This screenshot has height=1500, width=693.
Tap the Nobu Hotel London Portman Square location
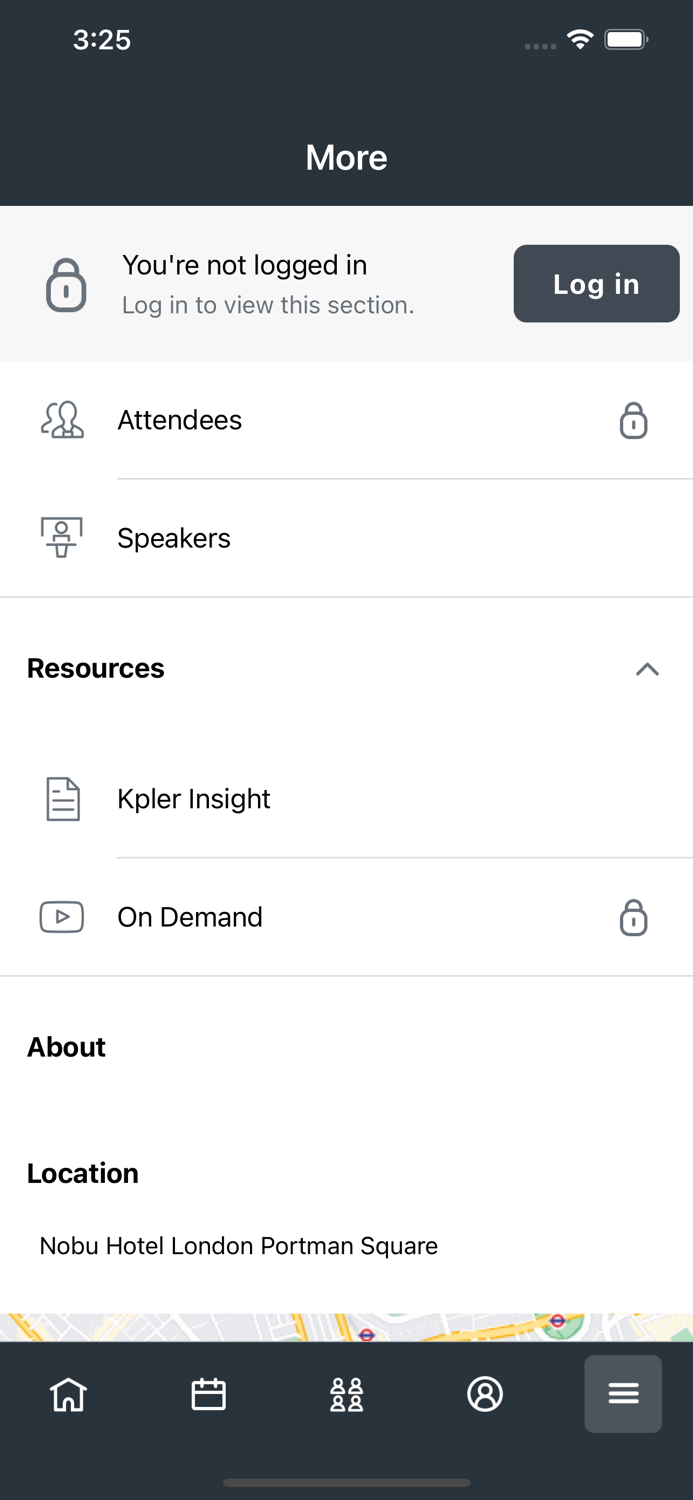[x=239, y=1246]
